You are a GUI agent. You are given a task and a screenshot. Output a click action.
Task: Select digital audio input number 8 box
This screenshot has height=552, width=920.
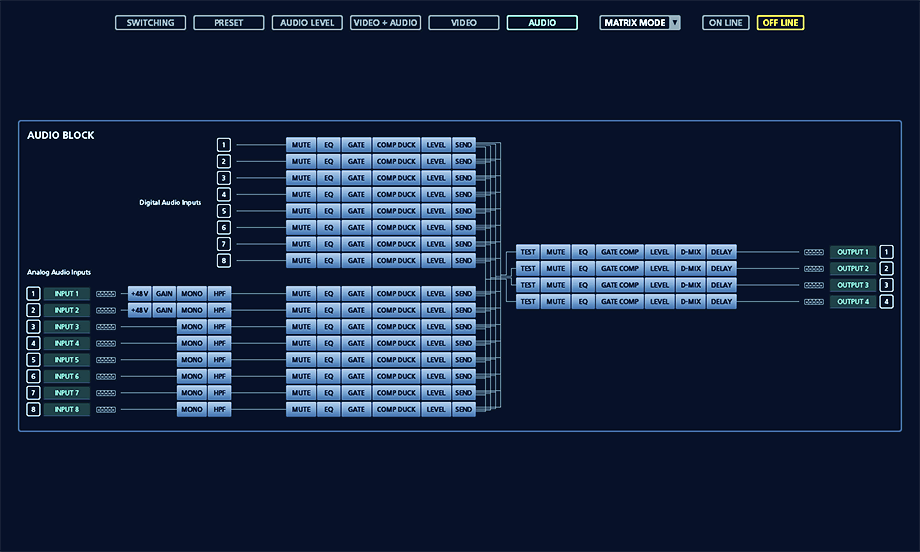tap(224, 261)
